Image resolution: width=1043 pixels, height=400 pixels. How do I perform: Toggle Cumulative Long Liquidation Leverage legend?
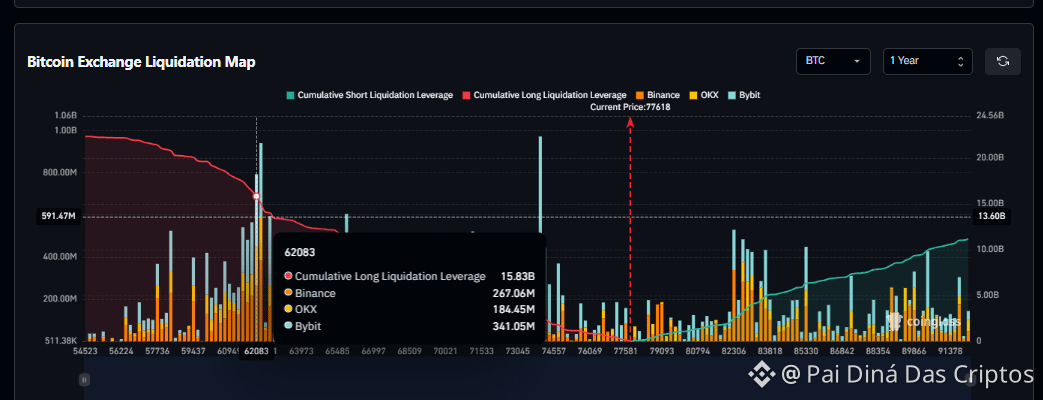pyautogui.click(x=544, y=95)
